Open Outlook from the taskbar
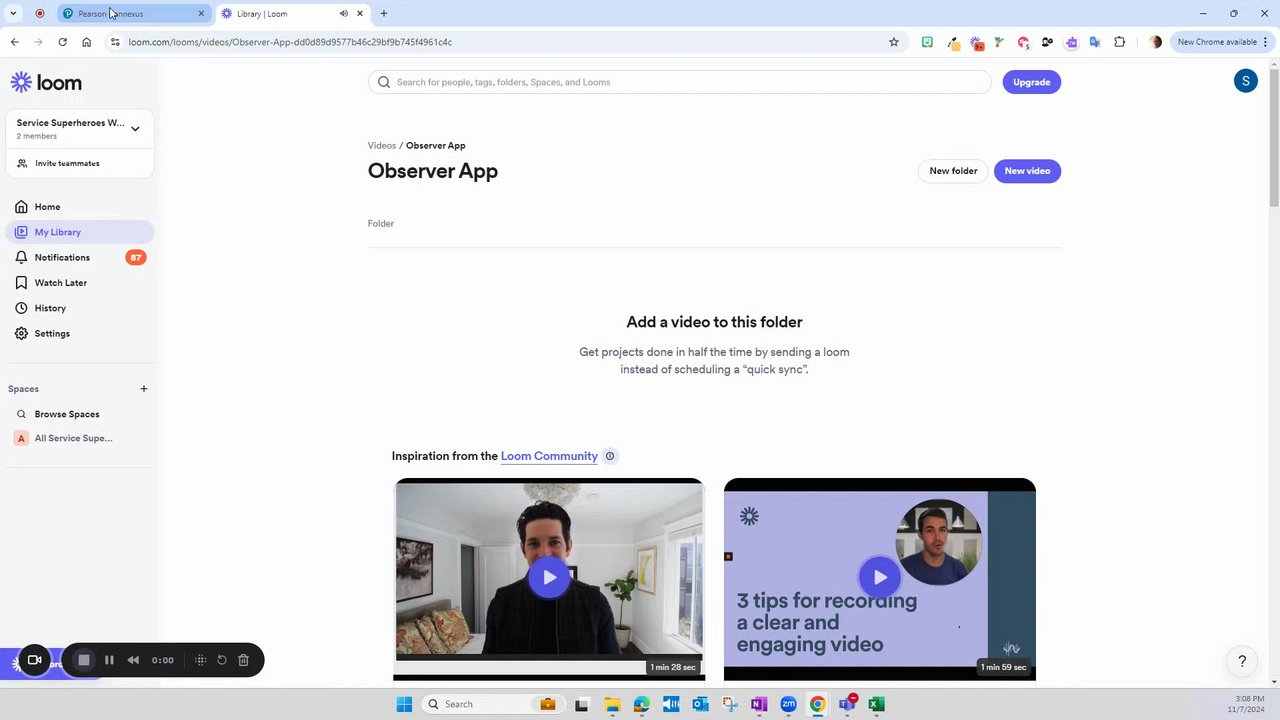1280x720 pixels. (x=700, y=704)
